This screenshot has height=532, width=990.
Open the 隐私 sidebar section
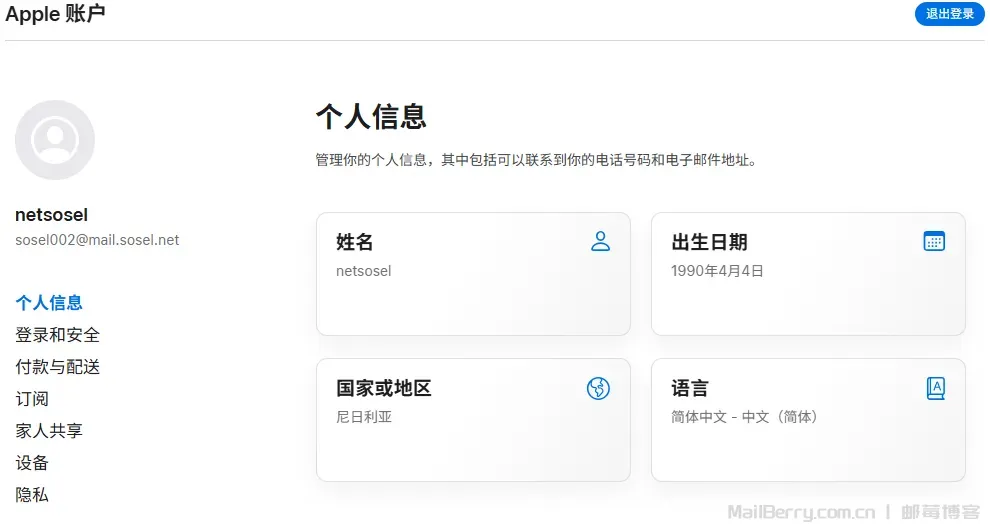[x=32, y=495]
